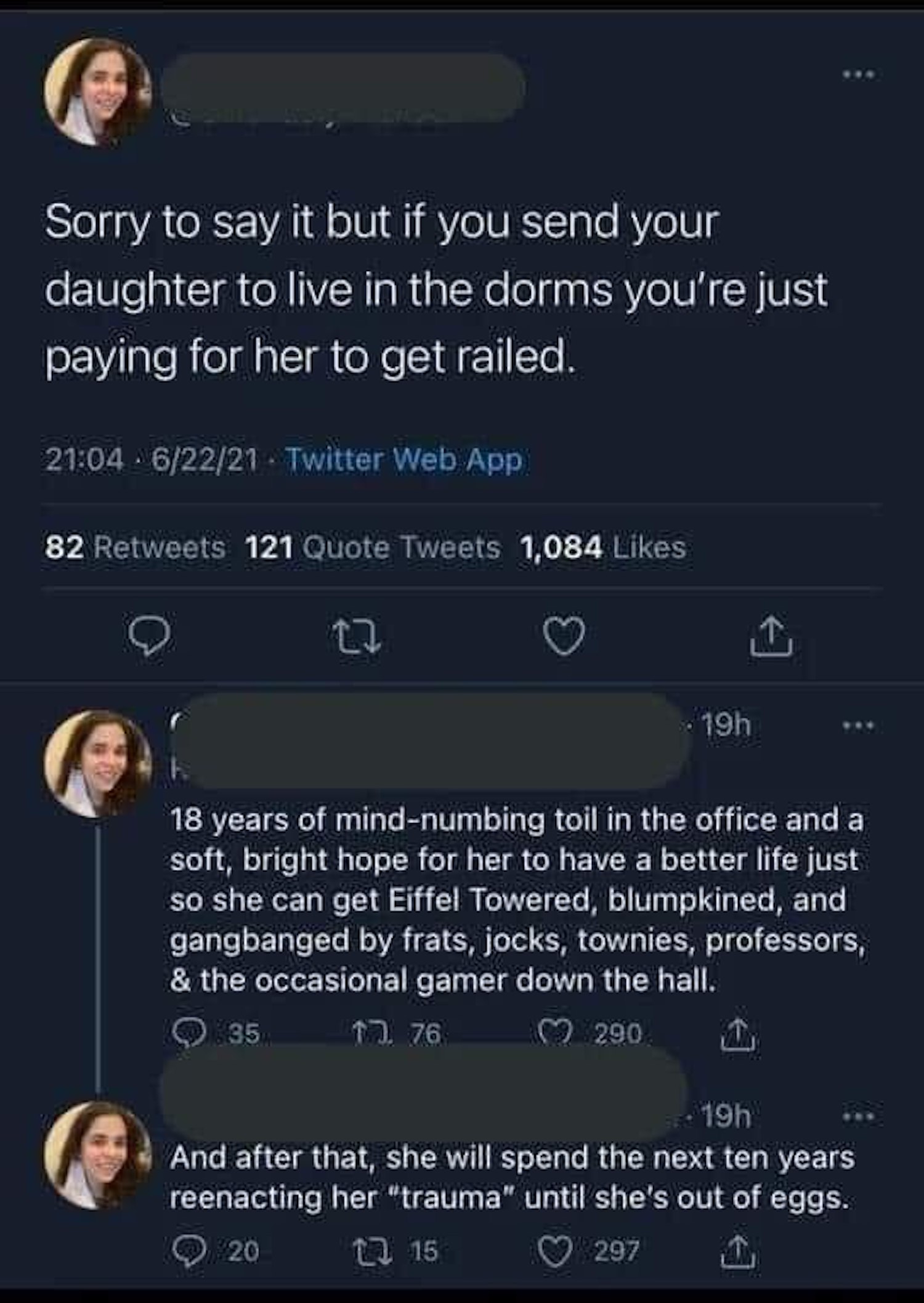Open the main tweet author's profile picture

(x=99, y=91)
